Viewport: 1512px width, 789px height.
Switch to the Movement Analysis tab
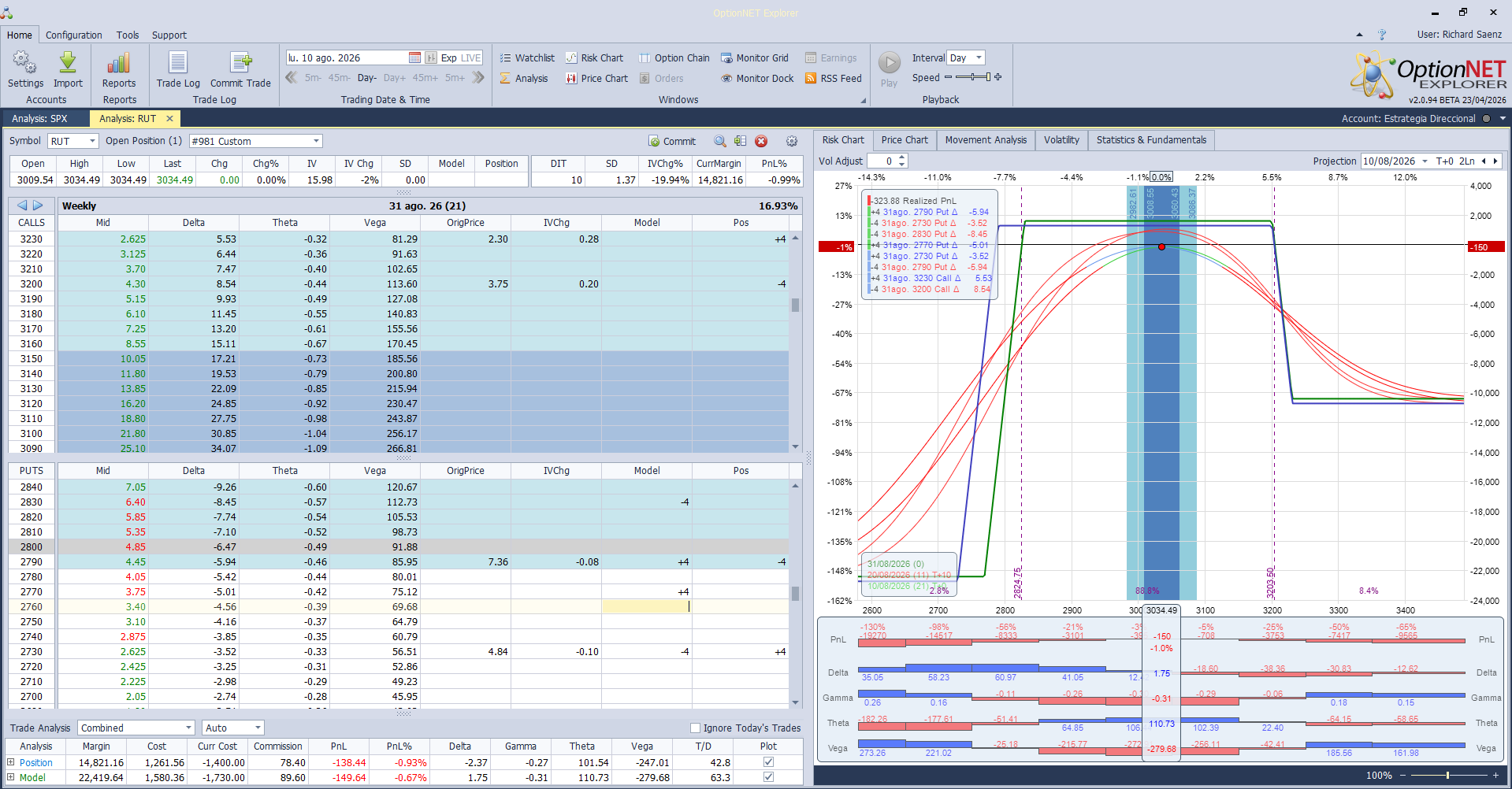coord(986,140)
